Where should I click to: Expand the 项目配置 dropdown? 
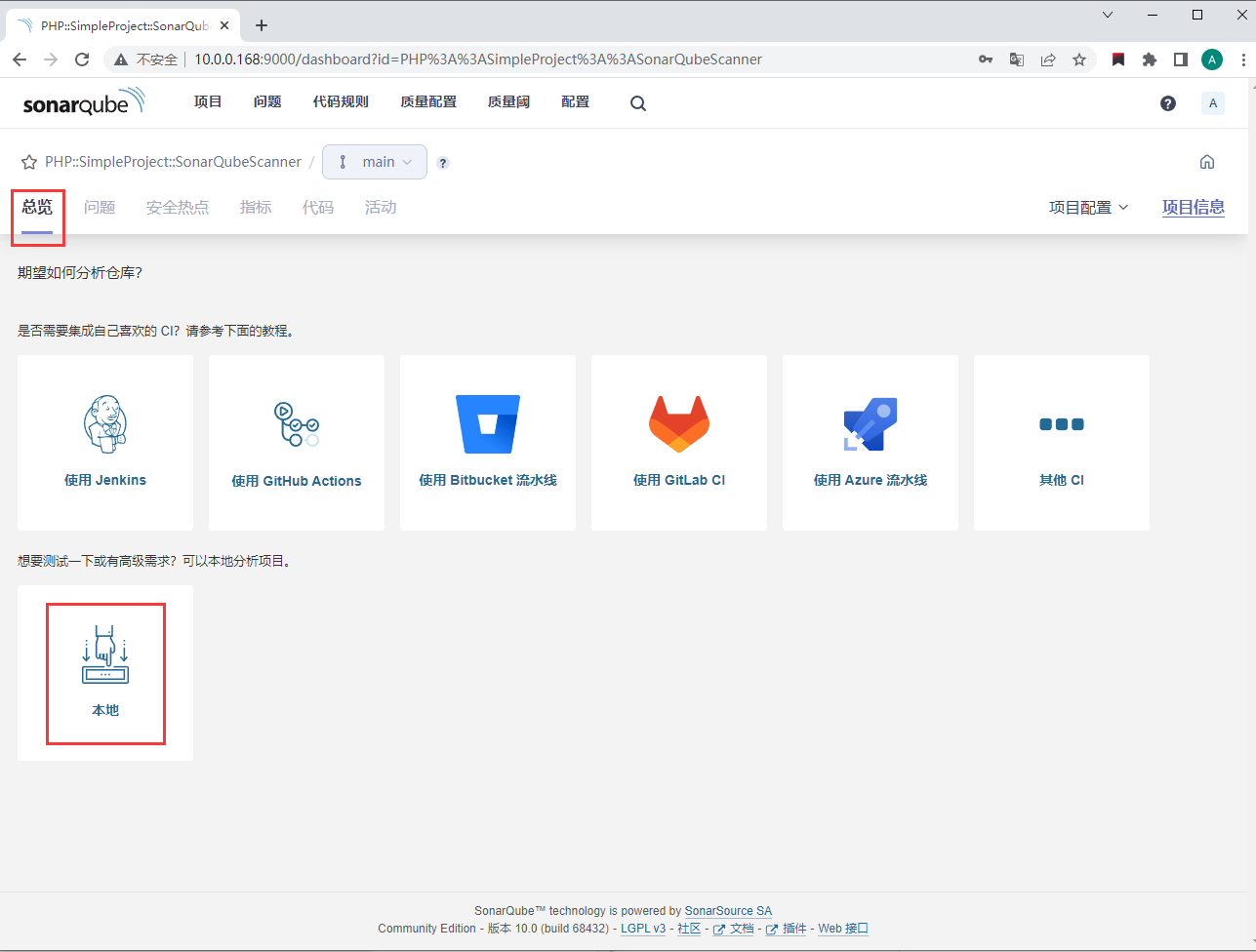[x=1089, y=207]
